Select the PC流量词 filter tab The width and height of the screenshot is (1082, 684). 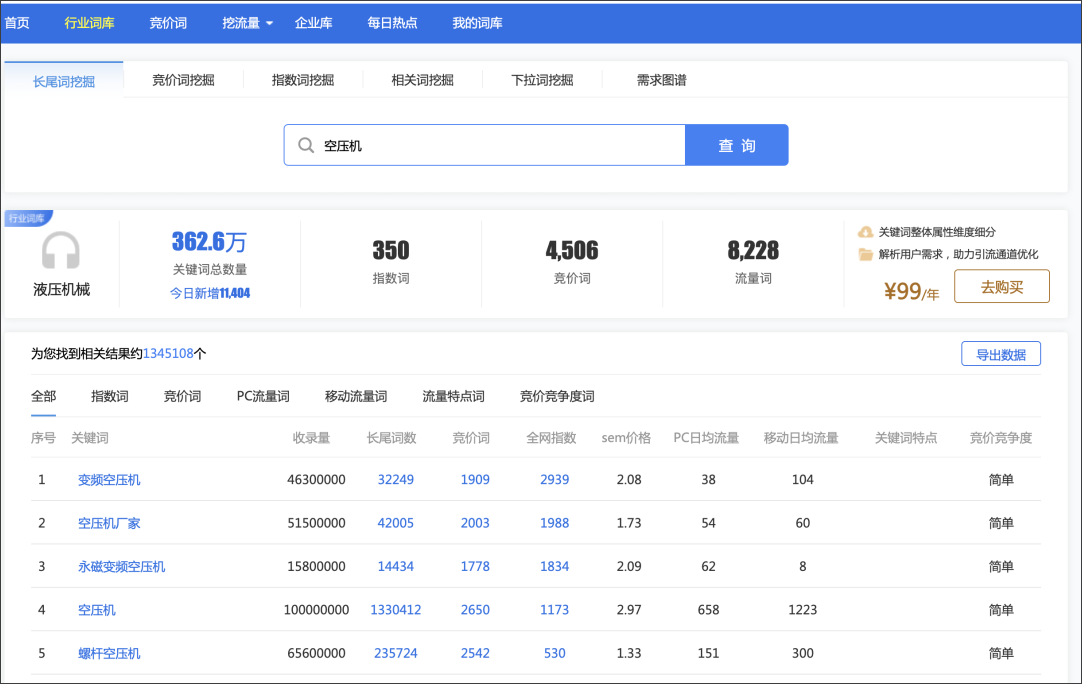[x=263, y=396]
